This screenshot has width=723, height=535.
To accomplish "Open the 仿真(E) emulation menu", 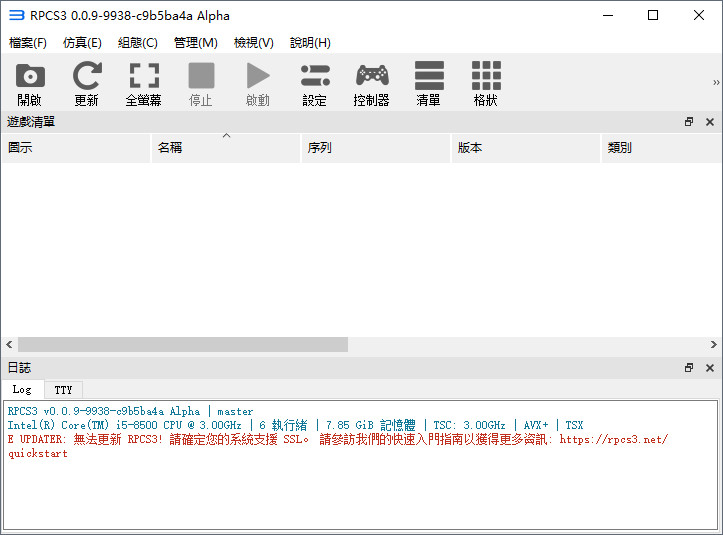I will tap(82, 43).
